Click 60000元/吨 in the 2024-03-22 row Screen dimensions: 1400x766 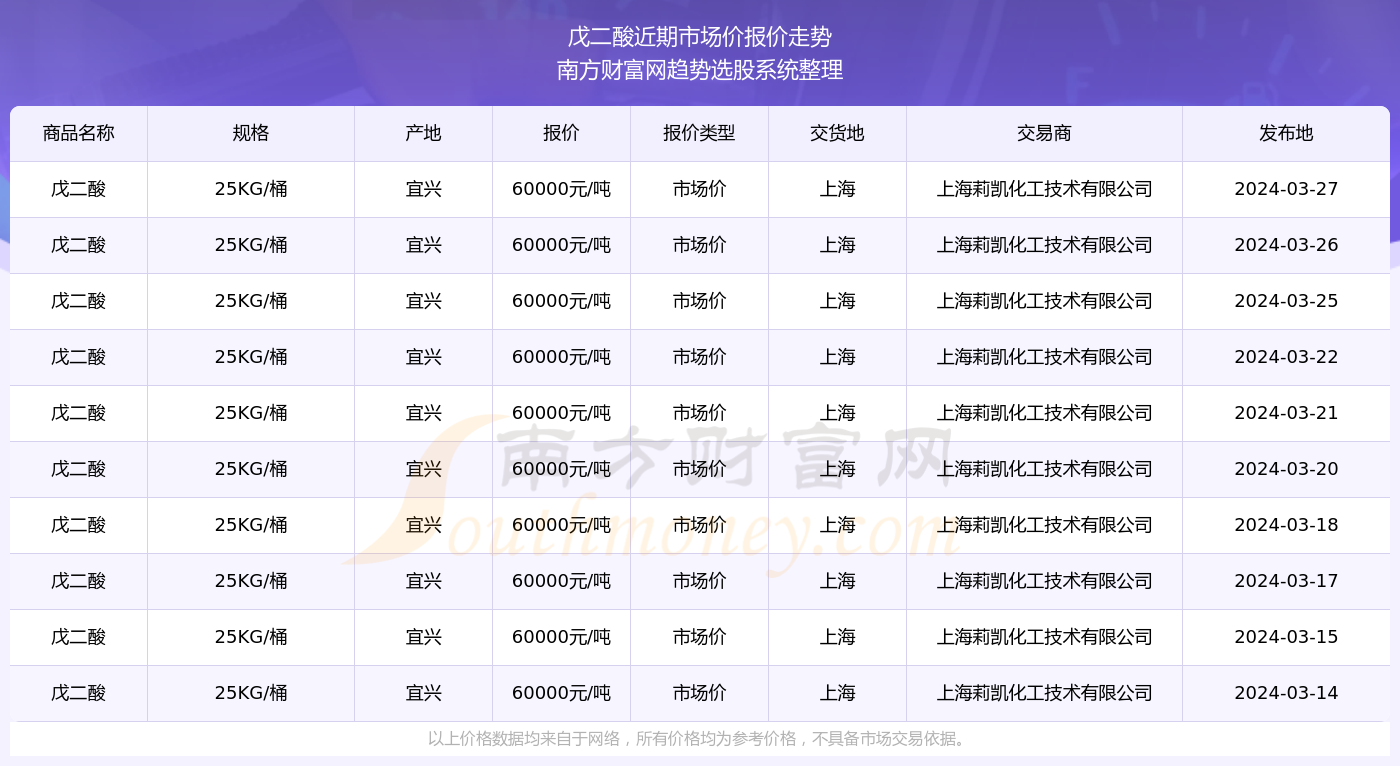click(x=561, y=357)
